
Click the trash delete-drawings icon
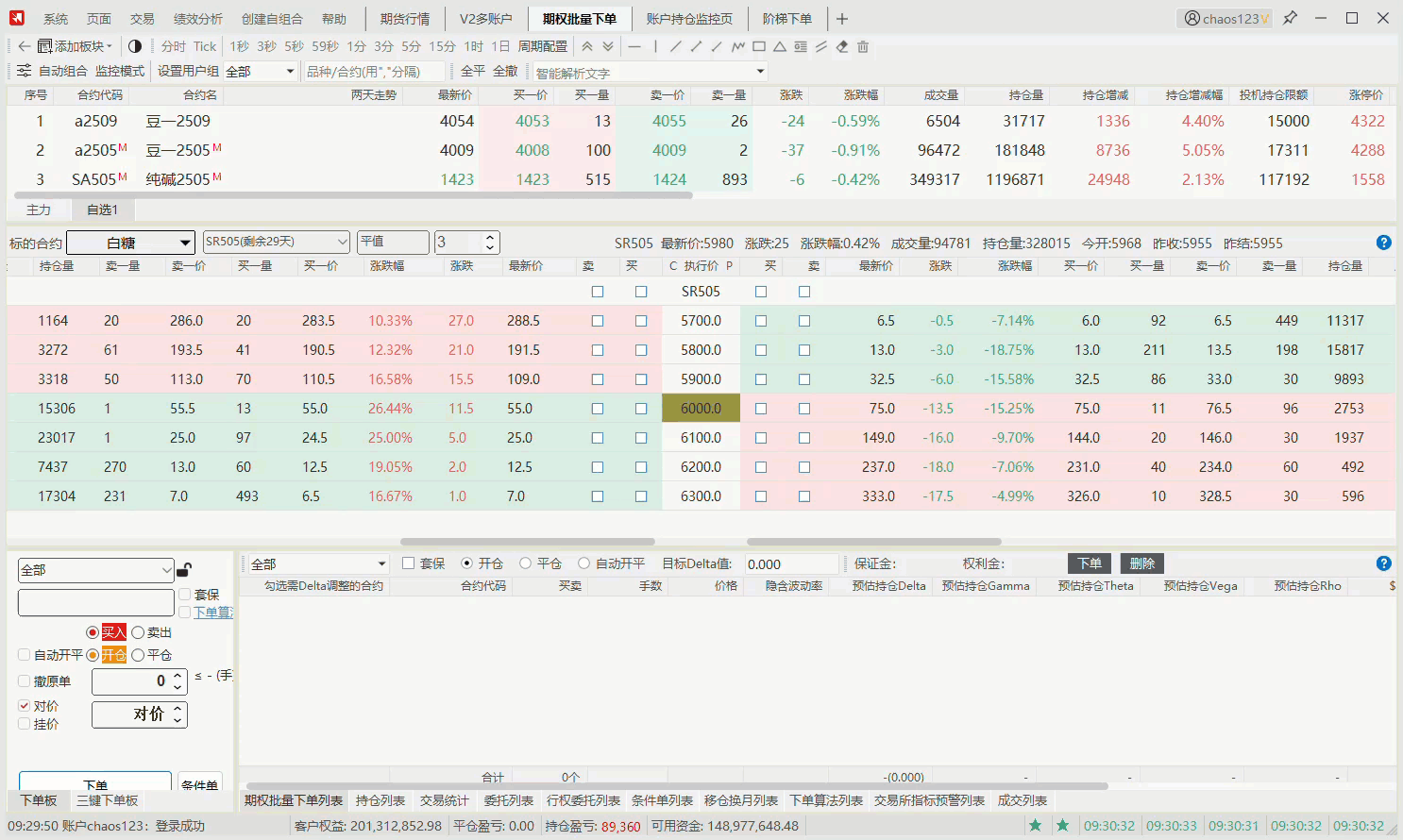pyautogui.click(x=863, y=46)
